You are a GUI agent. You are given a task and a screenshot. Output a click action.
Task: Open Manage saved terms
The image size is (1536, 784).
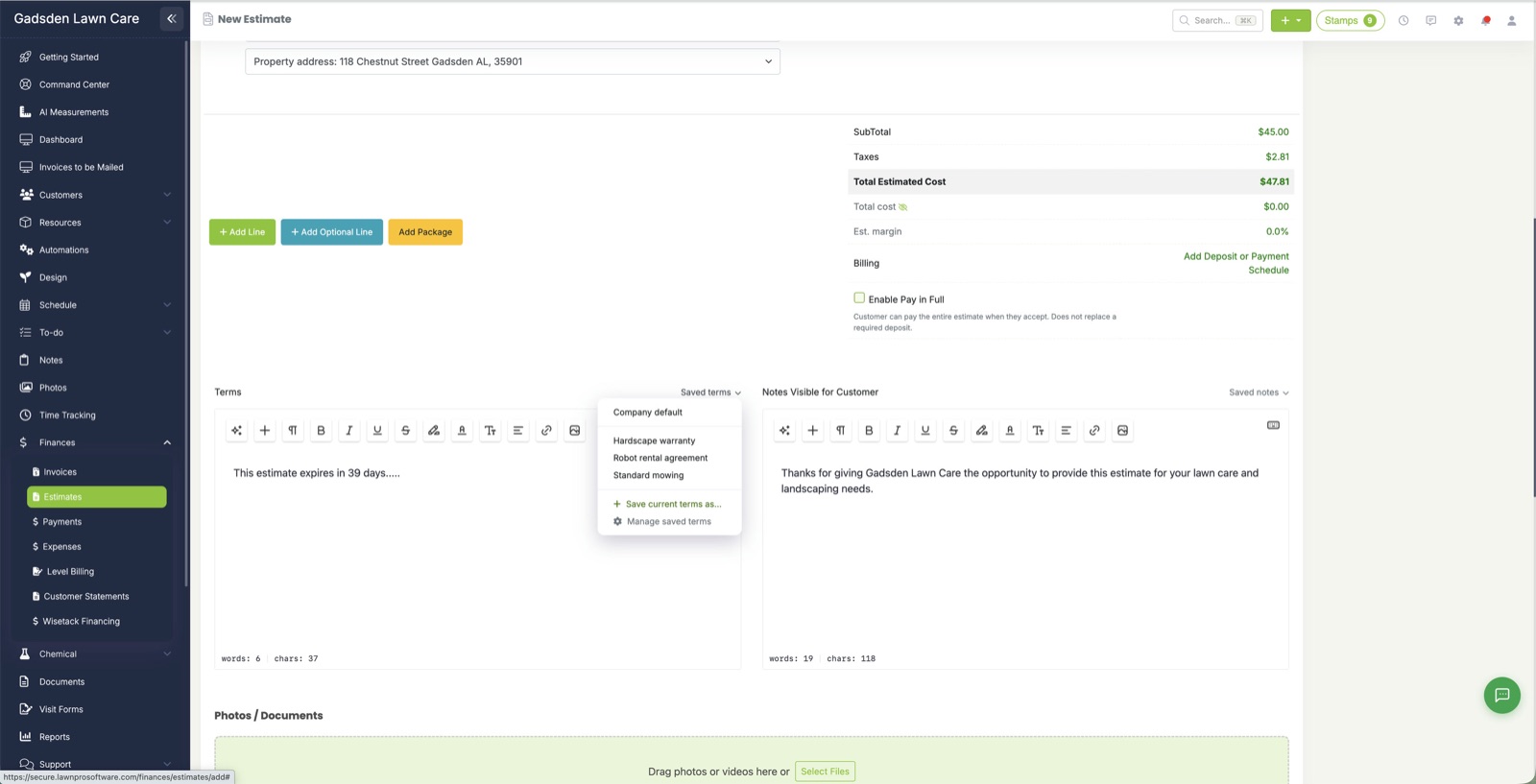[x=662, y=522]
